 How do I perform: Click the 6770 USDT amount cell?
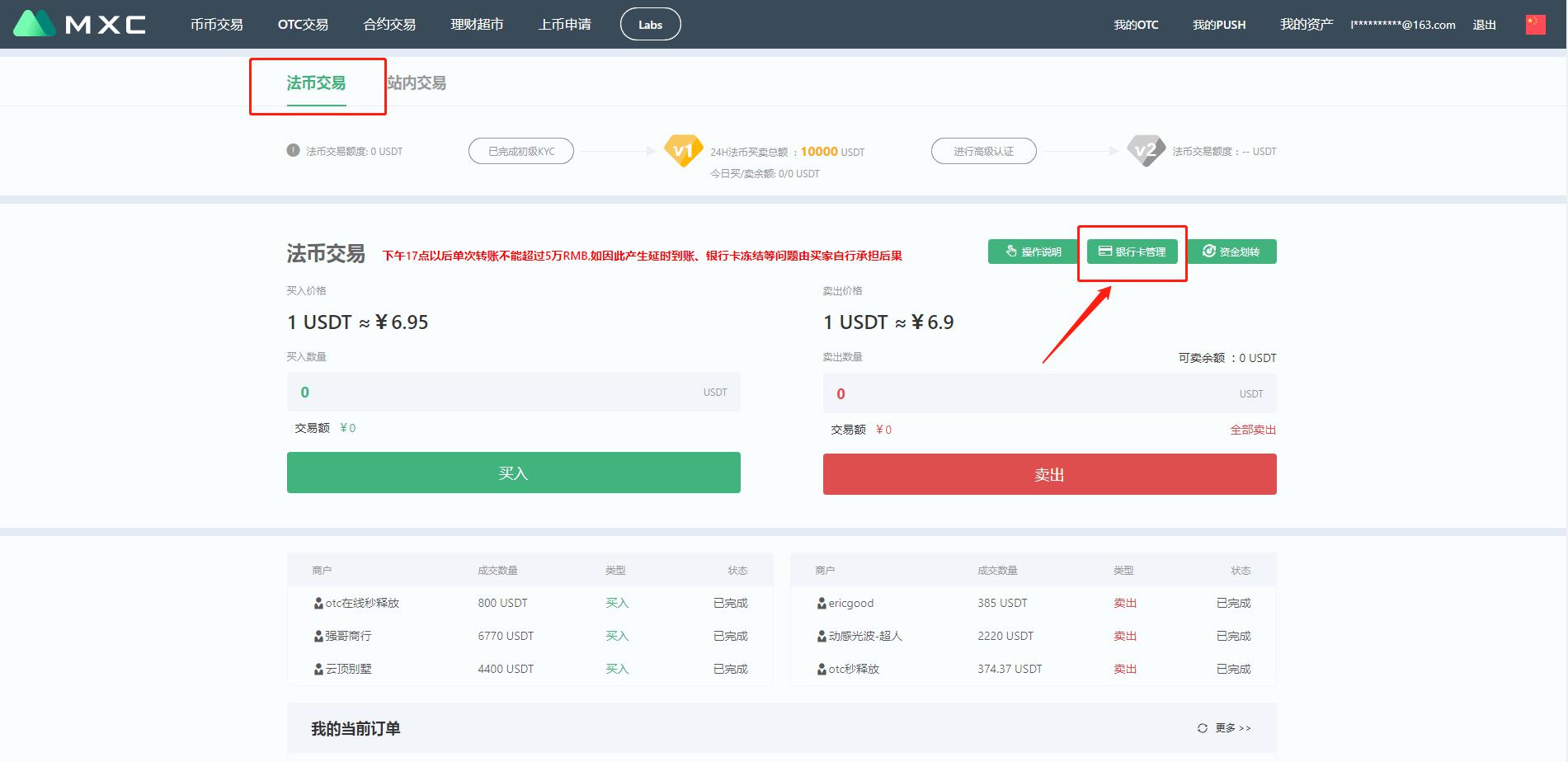point(506,636)
